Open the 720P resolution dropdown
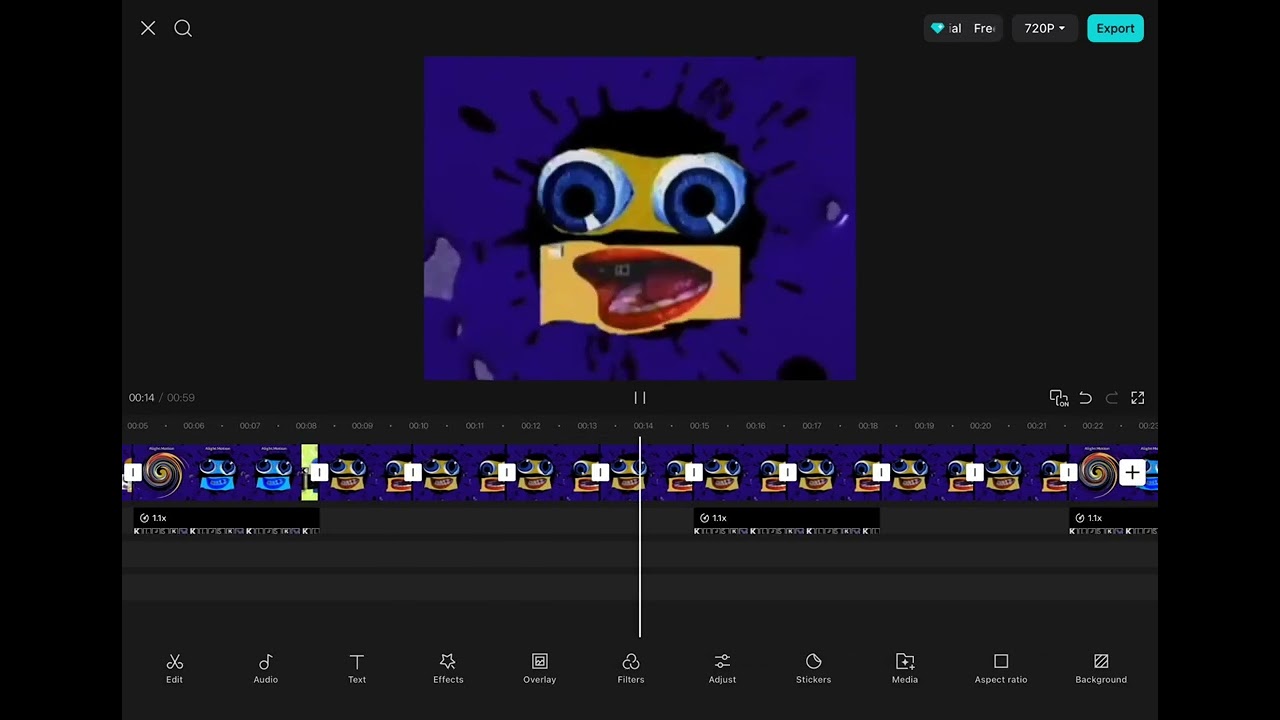Screen dimensions: 1280x720 (x=1044, y=28)
